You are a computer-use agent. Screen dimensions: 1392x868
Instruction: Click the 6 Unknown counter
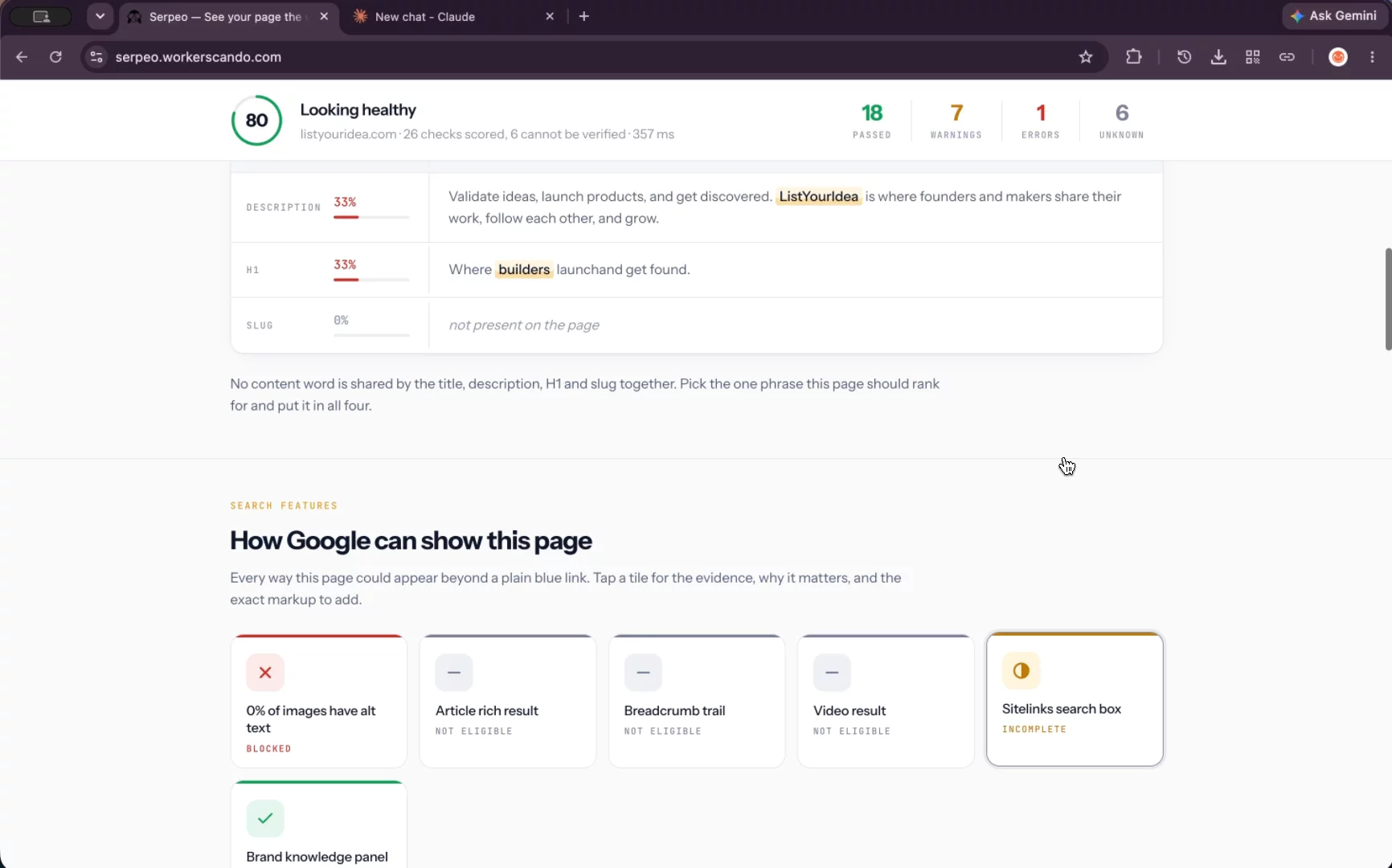point(1121,121)
